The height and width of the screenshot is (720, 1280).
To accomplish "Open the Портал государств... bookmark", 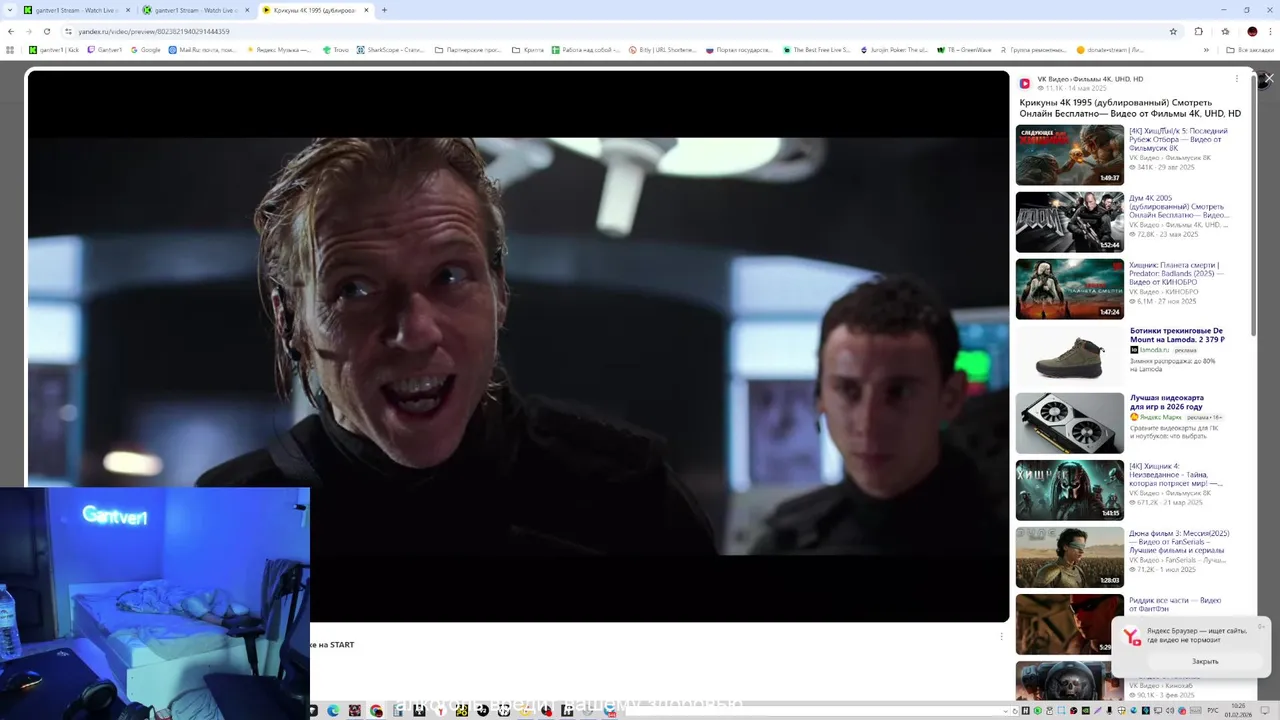I will pyautogui.click(x=739, y=49).
